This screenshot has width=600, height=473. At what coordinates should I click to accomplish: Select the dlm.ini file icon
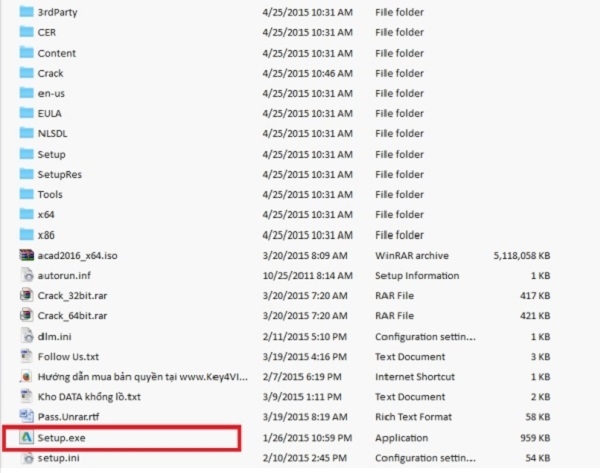tap(26, 336)
